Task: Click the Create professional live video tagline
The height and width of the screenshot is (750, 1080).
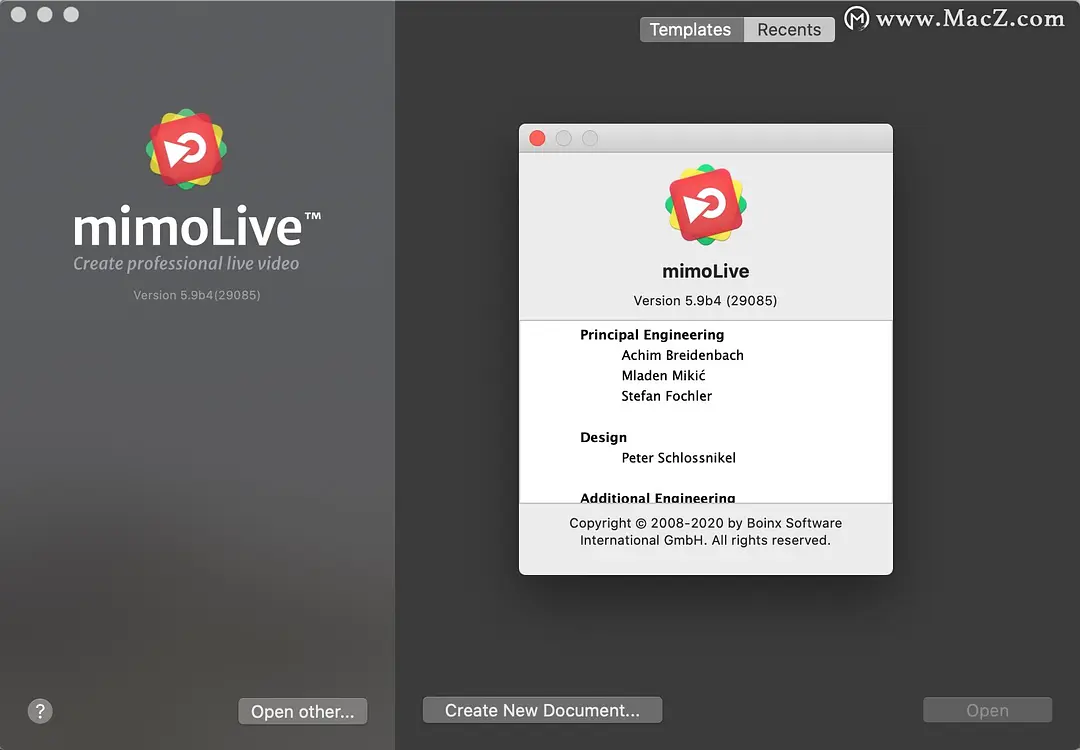Action: [186, 264]
